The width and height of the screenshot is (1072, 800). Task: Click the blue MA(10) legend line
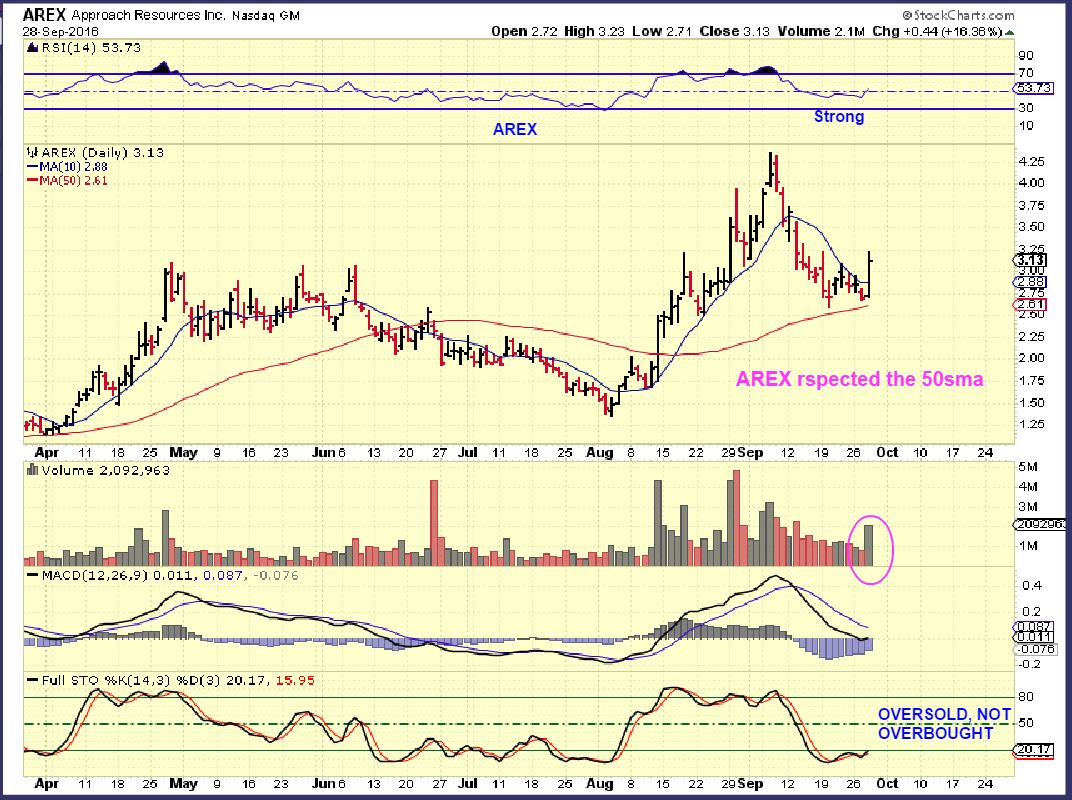pyautogui.click(x=32, y=167)
